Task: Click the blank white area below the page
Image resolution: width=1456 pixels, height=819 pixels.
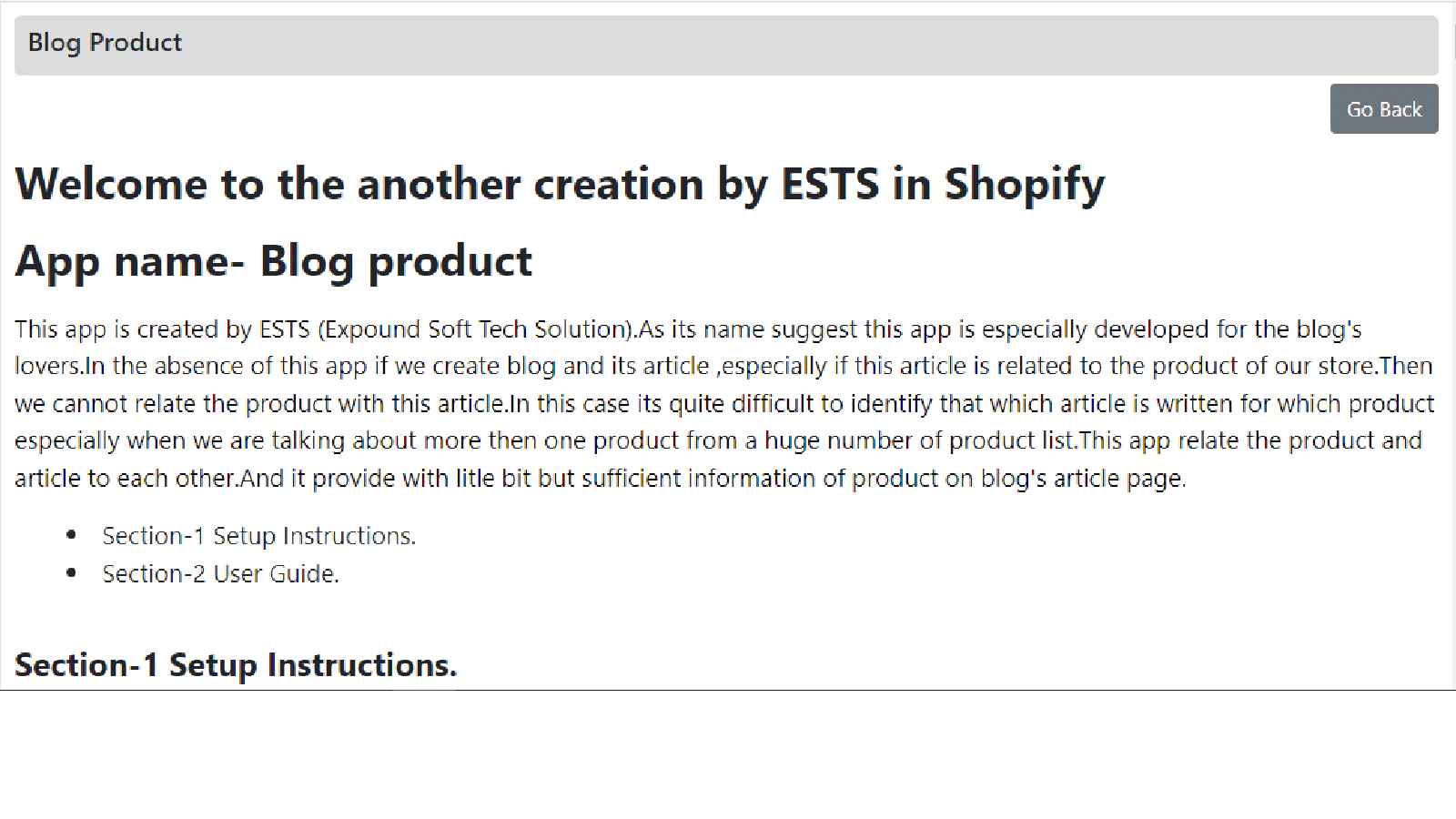Action: click(728, 755)
